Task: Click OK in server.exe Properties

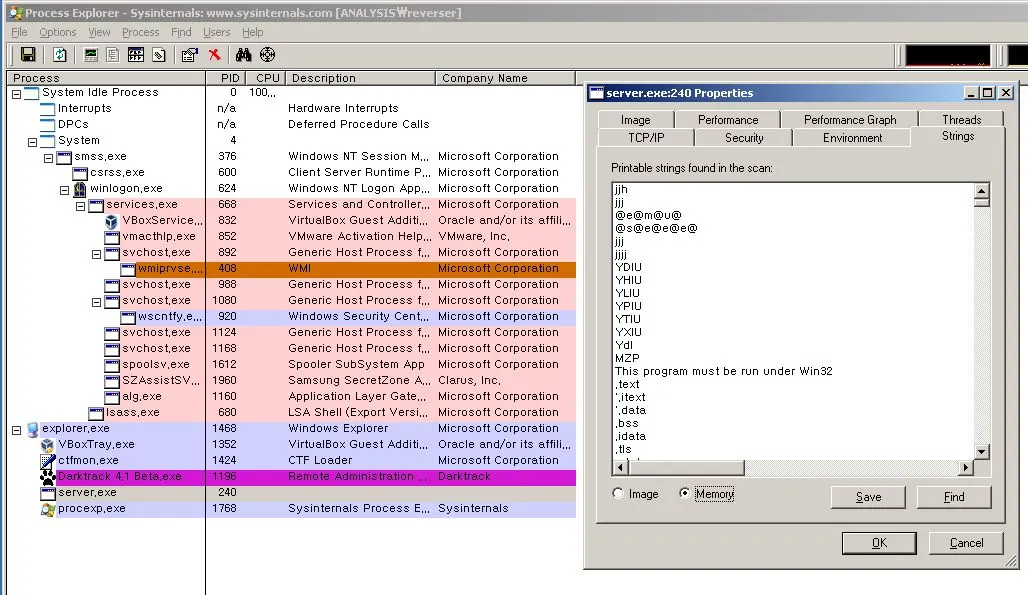Action: coord(879,543)
